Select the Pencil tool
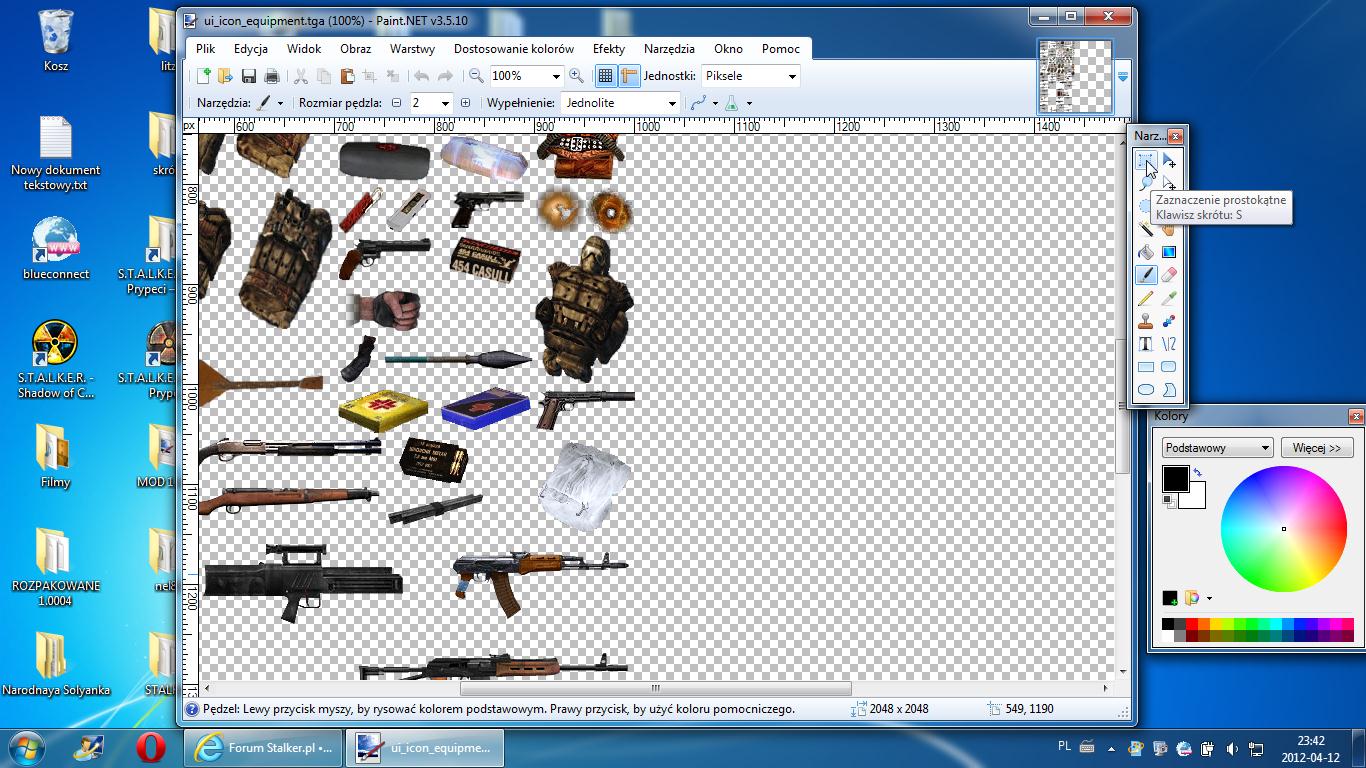This screenshot has height=768, width=1366. 1146,298
